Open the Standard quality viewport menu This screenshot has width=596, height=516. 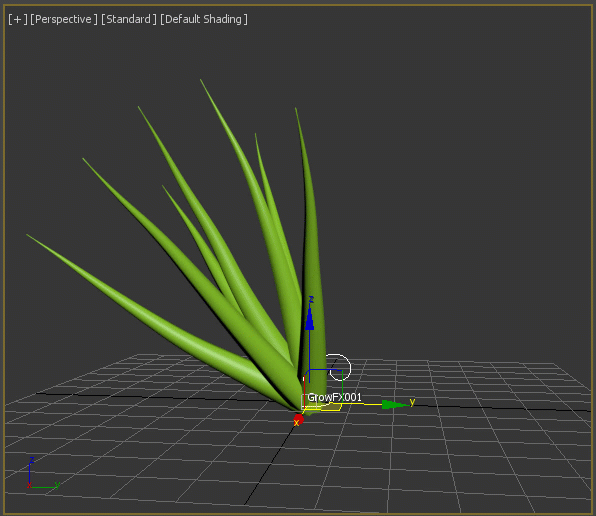tap(128, 19)
